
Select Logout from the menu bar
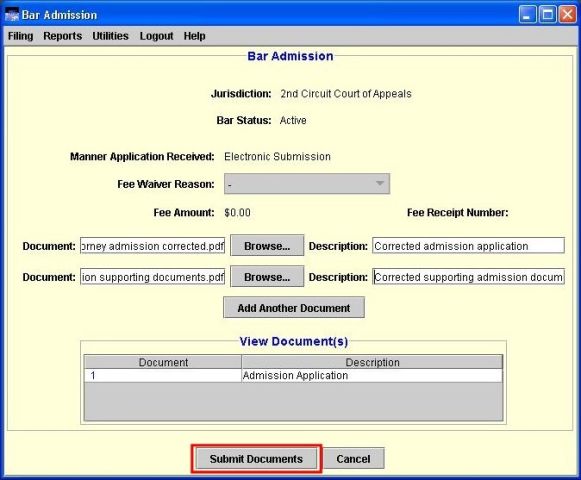(x=156, y=36)
